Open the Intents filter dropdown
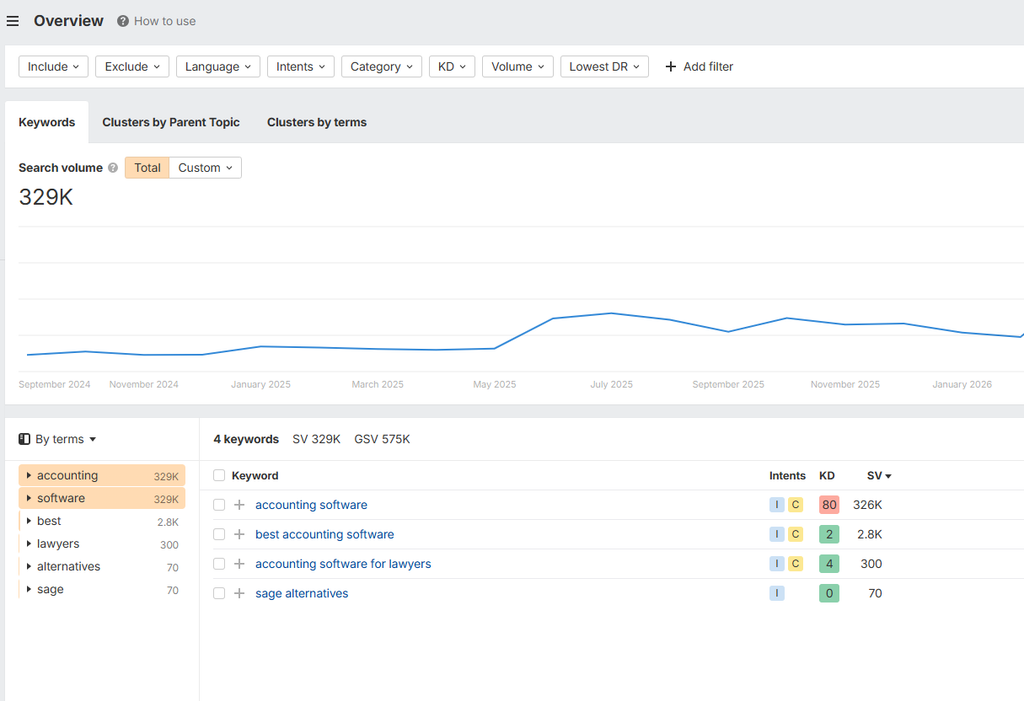1024x701 pixels. (x=300, y=67)
